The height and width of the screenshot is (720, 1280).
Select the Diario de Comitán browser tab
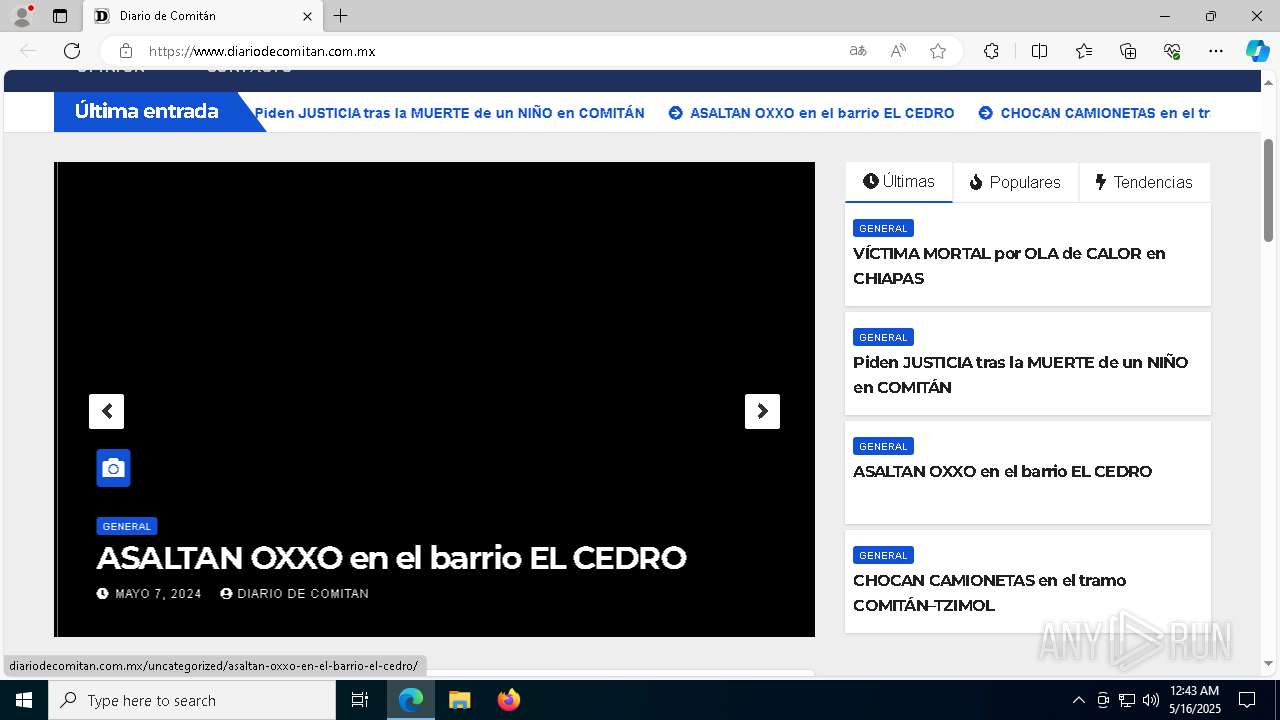203,16
